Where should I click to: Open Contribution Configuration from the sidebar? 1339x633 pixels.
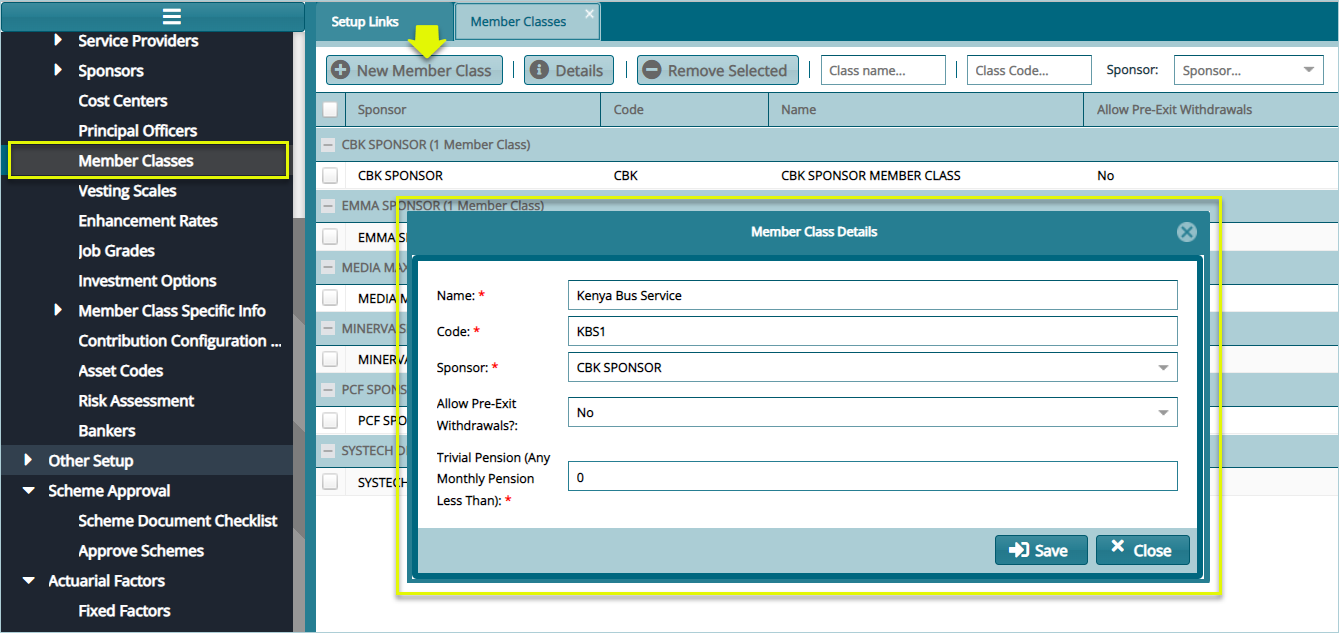click(x=180, y=341)
